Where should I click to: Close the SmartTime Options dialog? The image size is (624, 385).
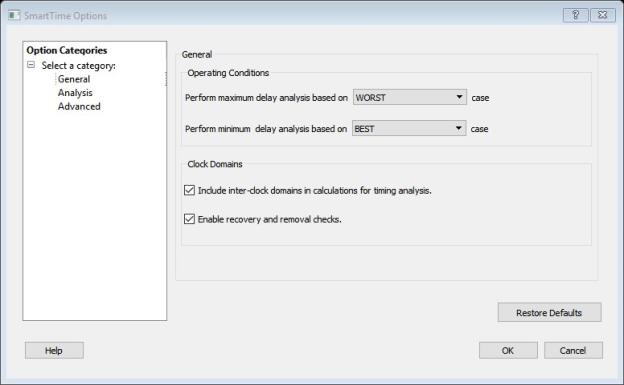pos(603,15)
